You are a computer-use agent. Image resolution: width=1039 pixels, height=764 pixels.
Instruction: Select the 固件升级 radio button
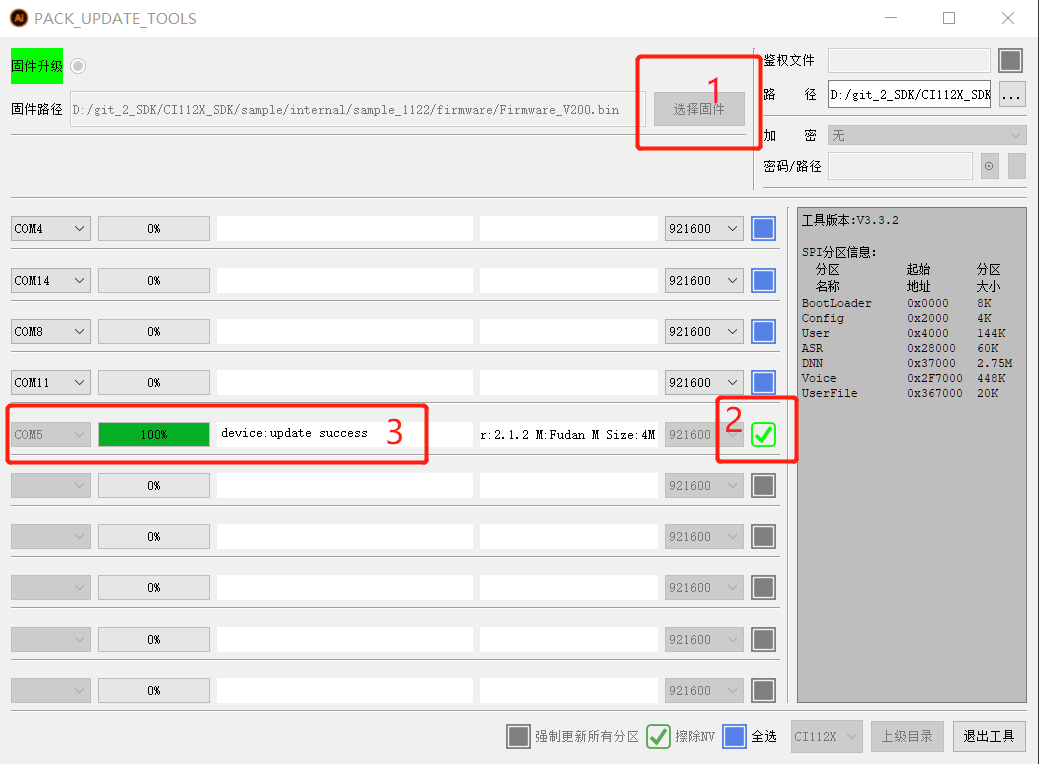78,66
